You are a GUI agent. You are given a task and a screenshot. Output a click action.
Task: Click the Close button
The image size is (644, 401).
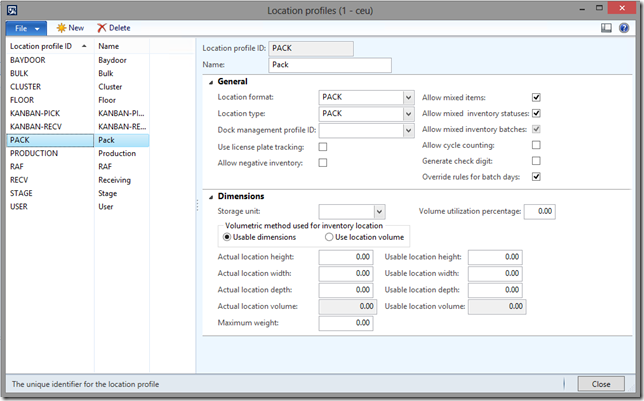[600, 384]
